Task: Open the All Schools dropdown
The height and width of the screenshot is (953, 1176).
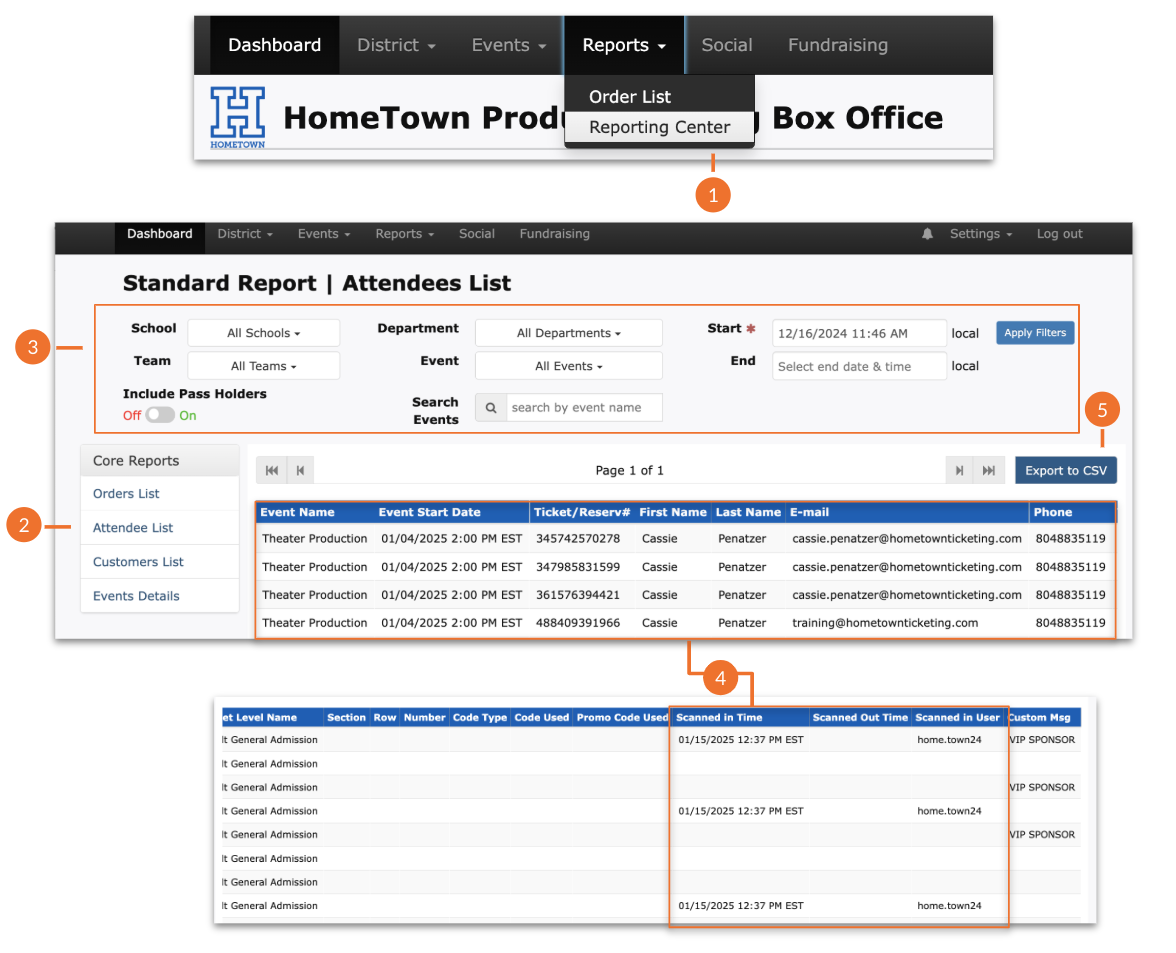Action: pyautogui.click(x=263, y=333)
